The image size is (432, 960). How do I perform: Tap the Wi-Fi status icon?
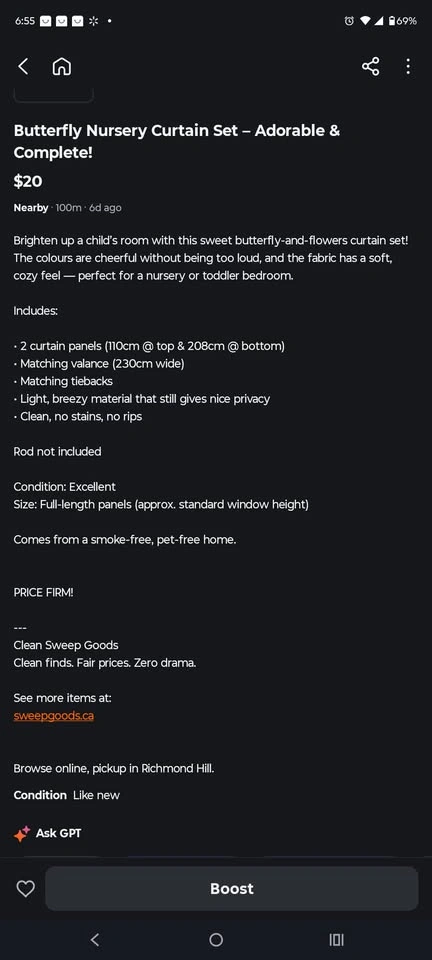pyautogui.click(x=365, y=21)
